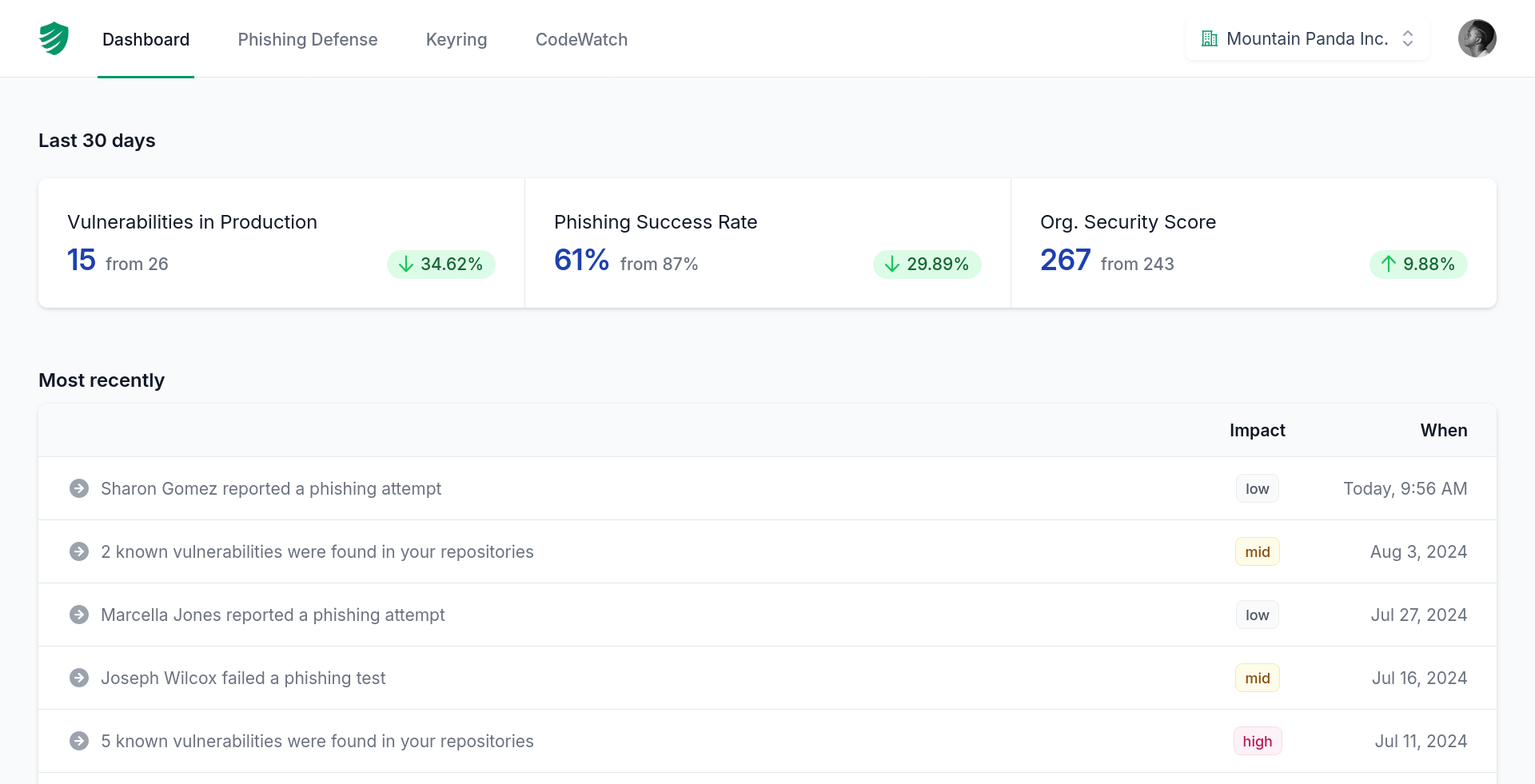1535x784 pixels.
Task: Select the Dashboard tab
Action: click(146, 39)
